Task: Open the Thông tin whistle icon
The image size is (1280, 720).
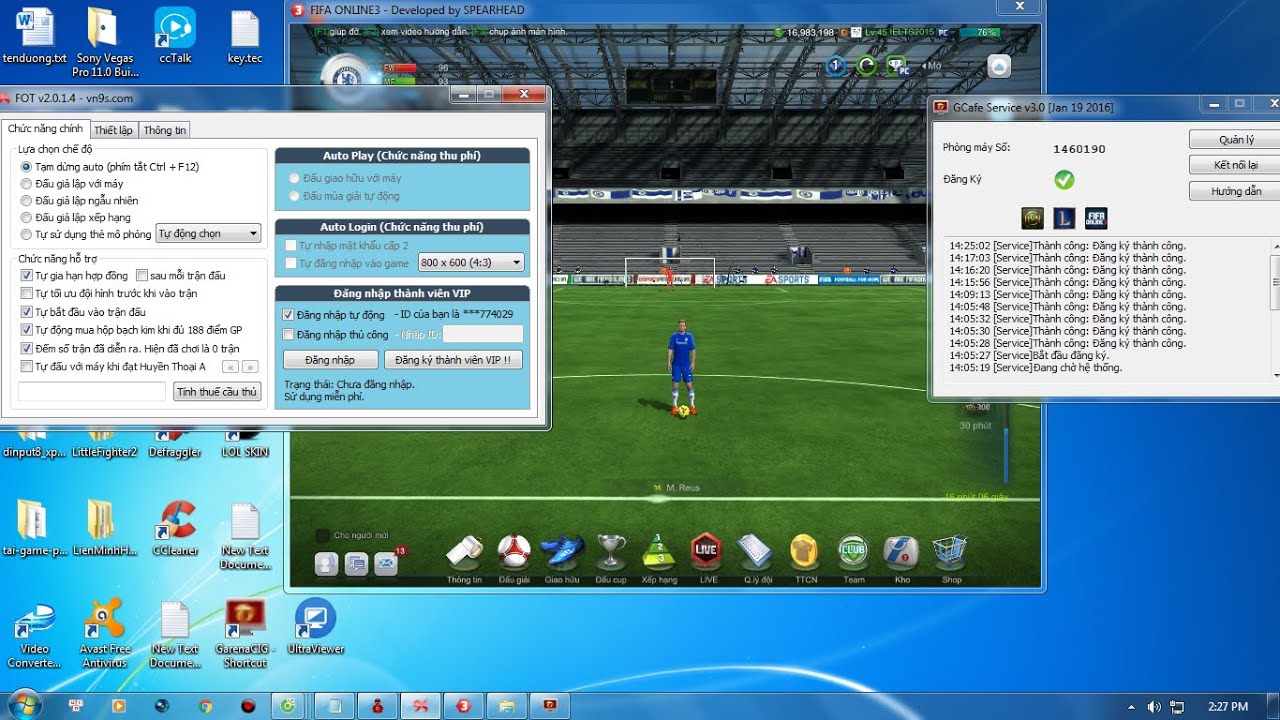Action: click(x=464, y=552)
